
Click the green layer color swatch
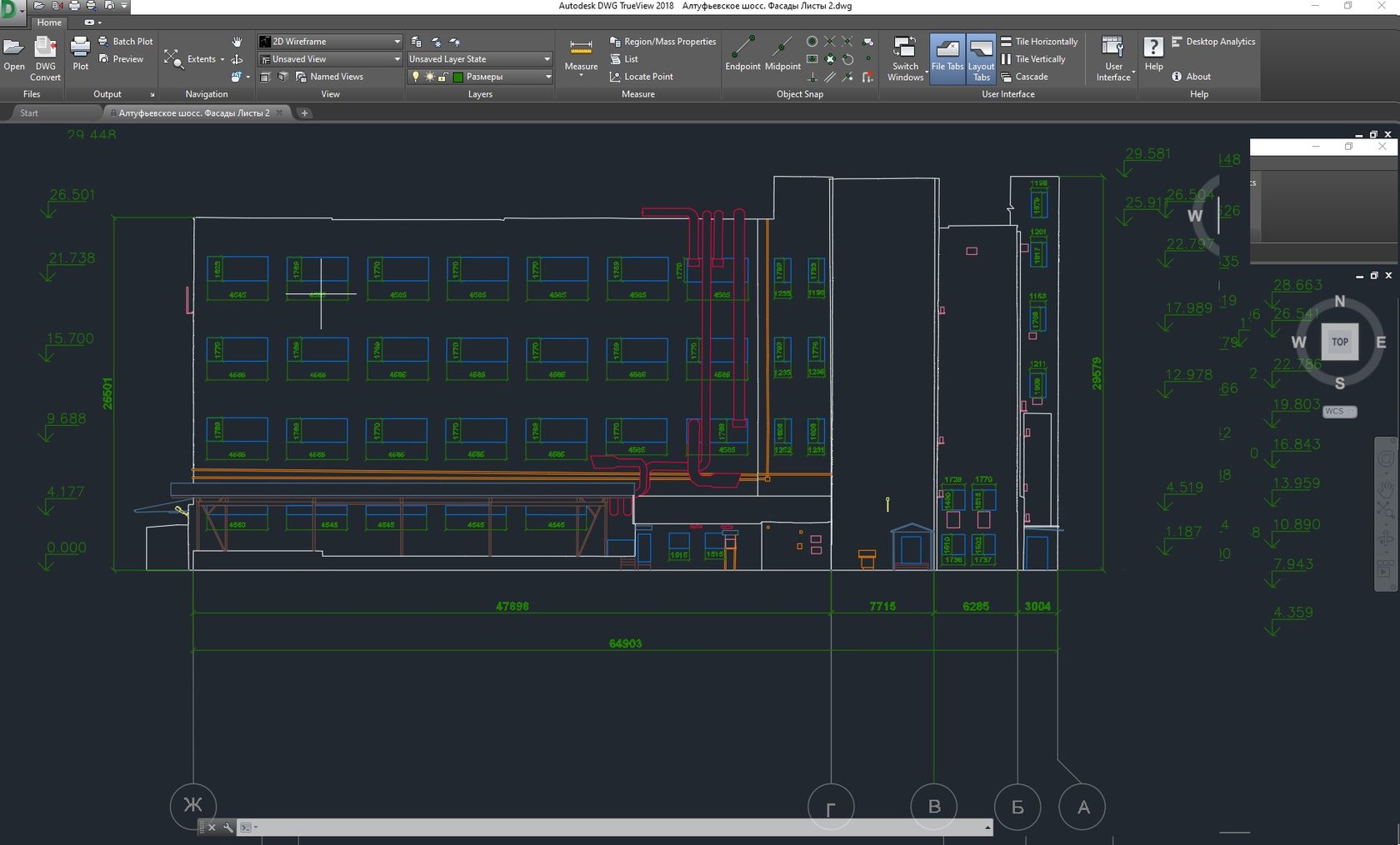click(x=457, y=77)
